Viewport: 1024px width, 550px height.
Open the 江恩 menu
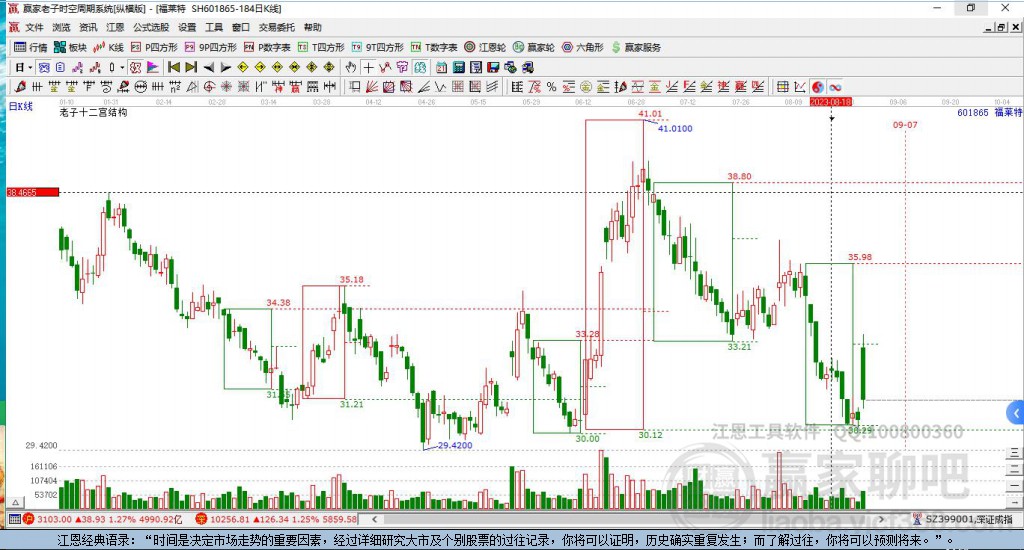tap(115, 27)
